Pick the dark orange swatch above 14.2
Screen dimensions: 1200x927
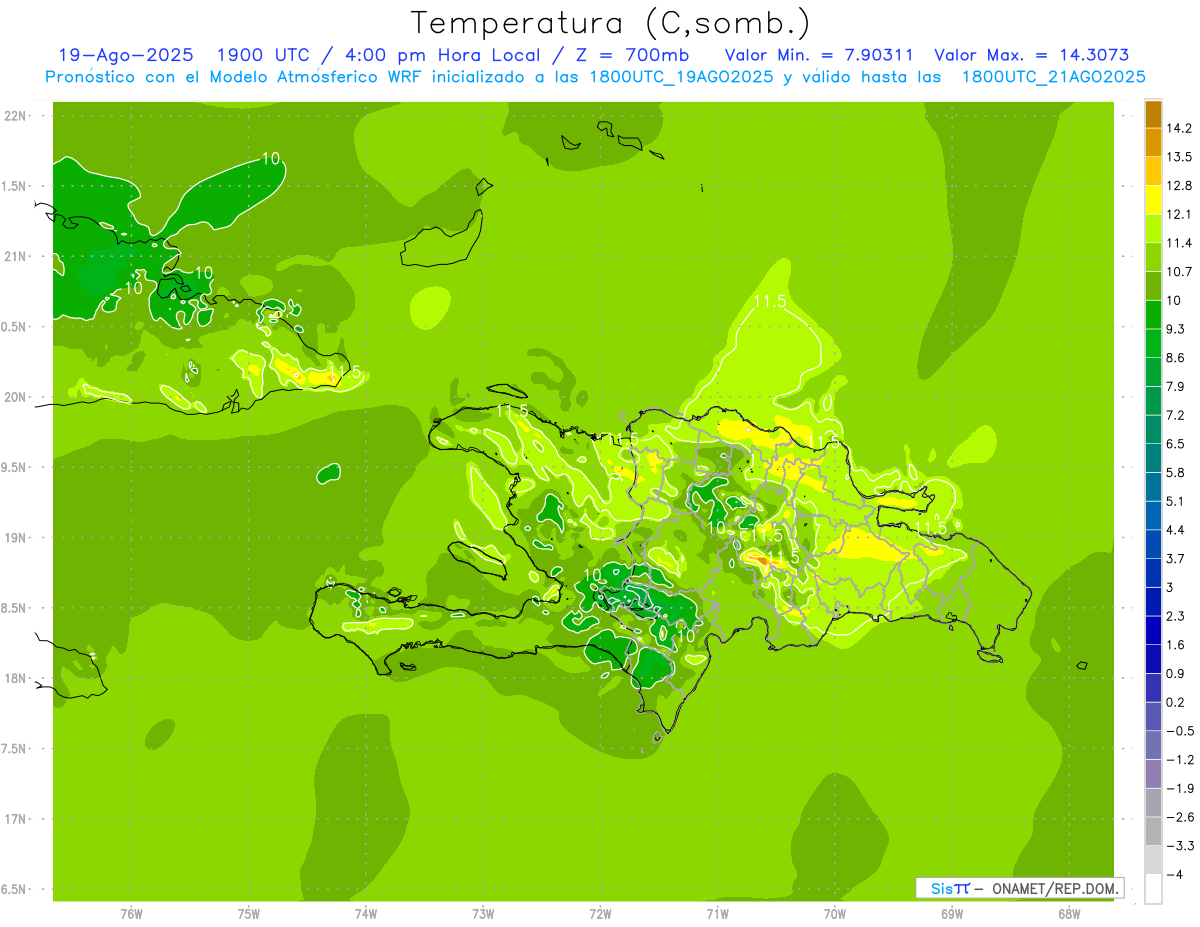point(1153,114)
